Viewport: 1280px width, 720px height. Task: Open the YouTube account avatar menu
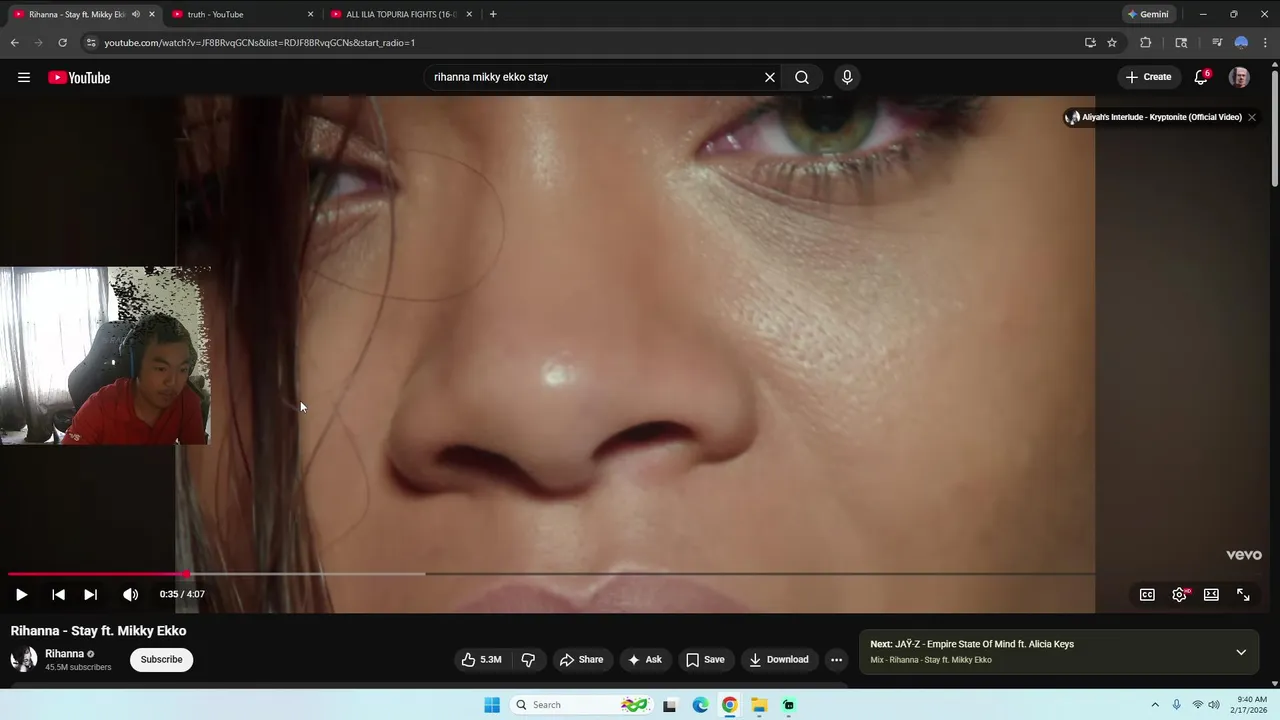pyautogui.click(x=1239, y=77)
